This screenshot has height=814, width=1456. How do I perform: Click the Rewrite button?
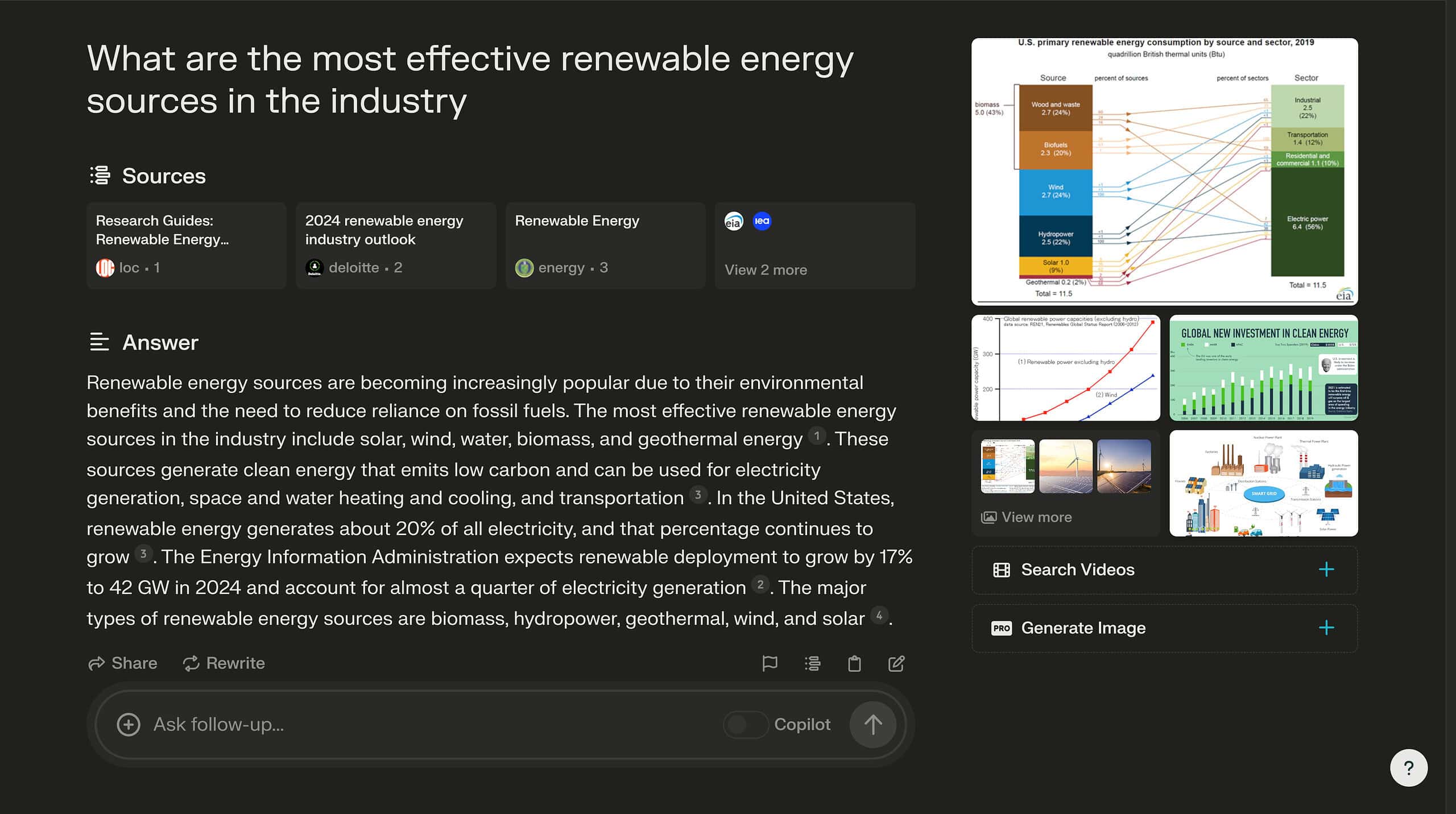coord(224,663)
